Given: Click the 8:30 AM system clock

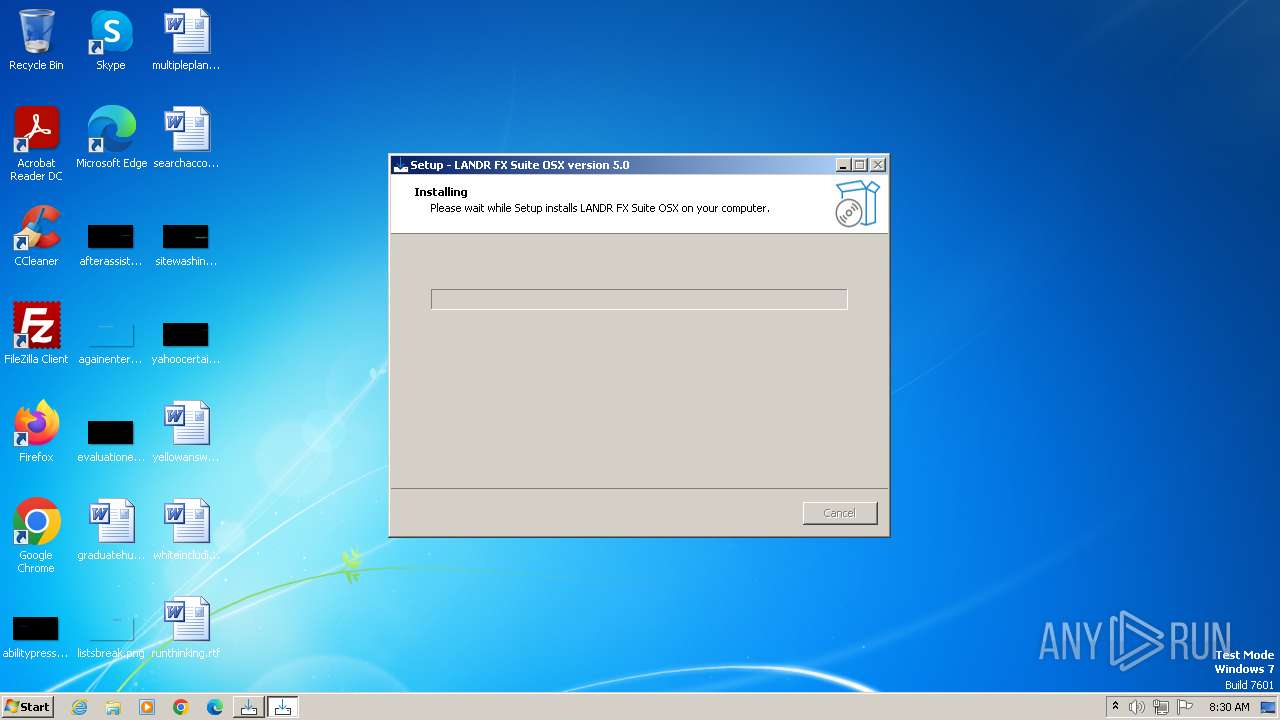Looking at the screenshot, I should click(1229, 707).
